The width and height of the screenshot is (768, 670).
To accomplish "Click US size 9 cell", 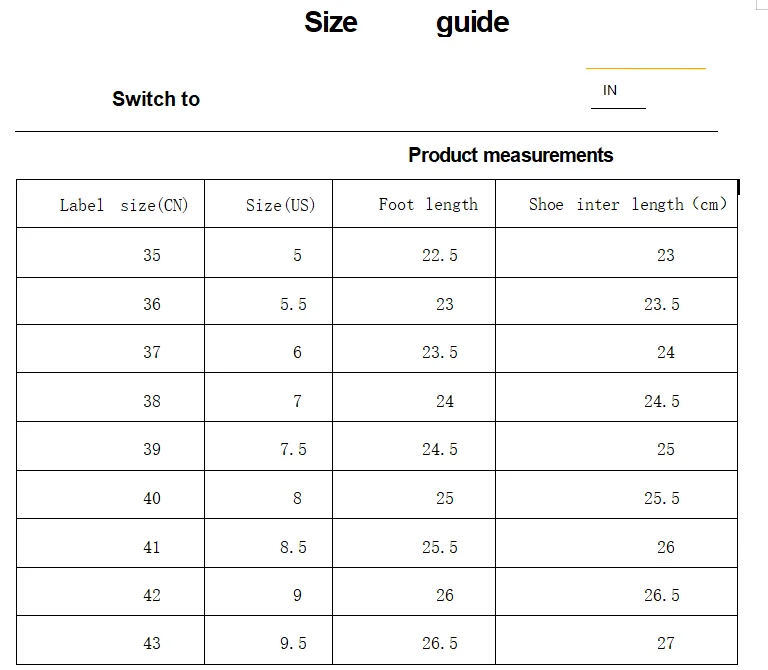I will 268,592.
